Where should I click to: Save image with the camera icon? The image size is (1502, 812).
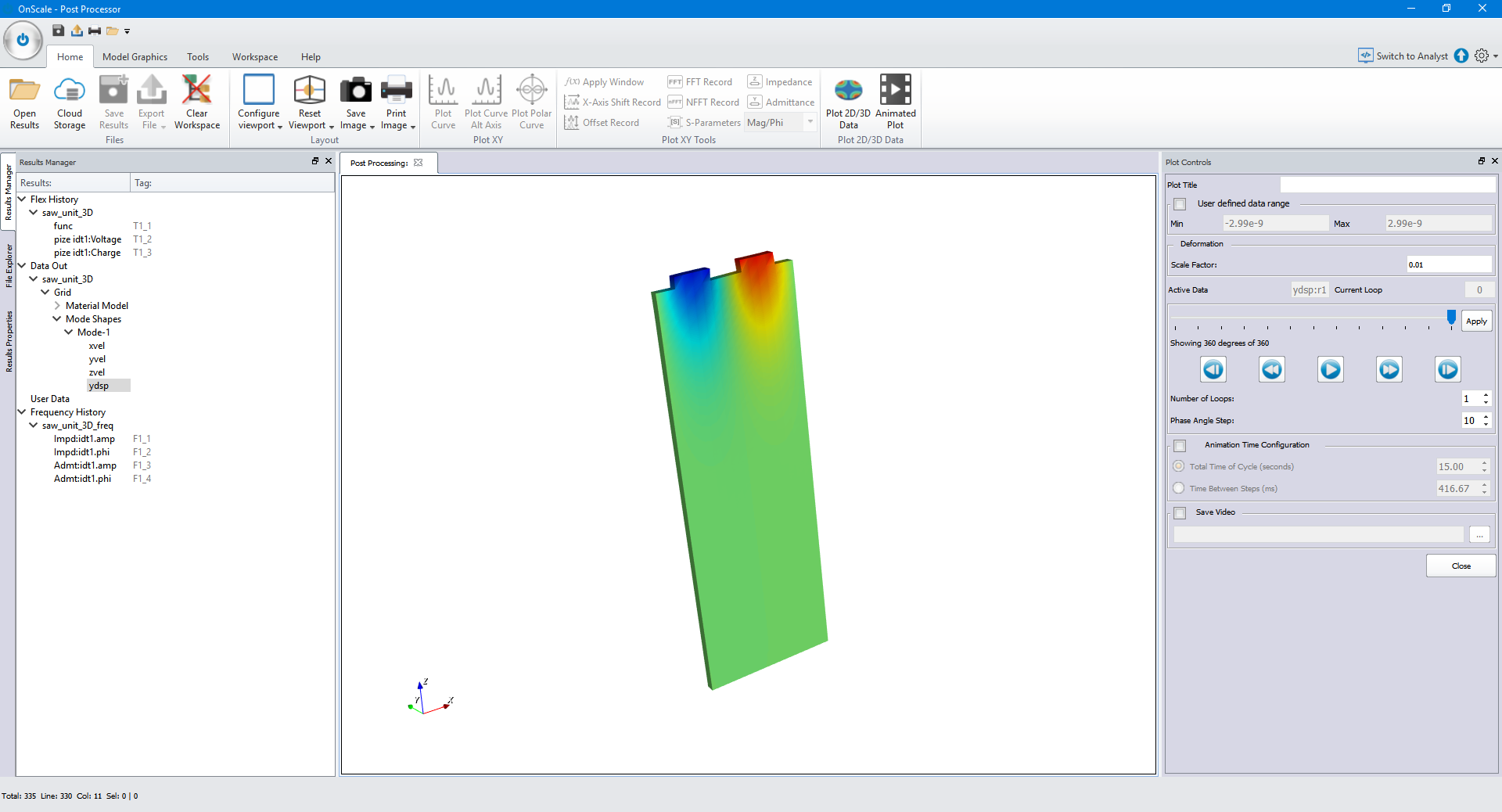(356, 102)
